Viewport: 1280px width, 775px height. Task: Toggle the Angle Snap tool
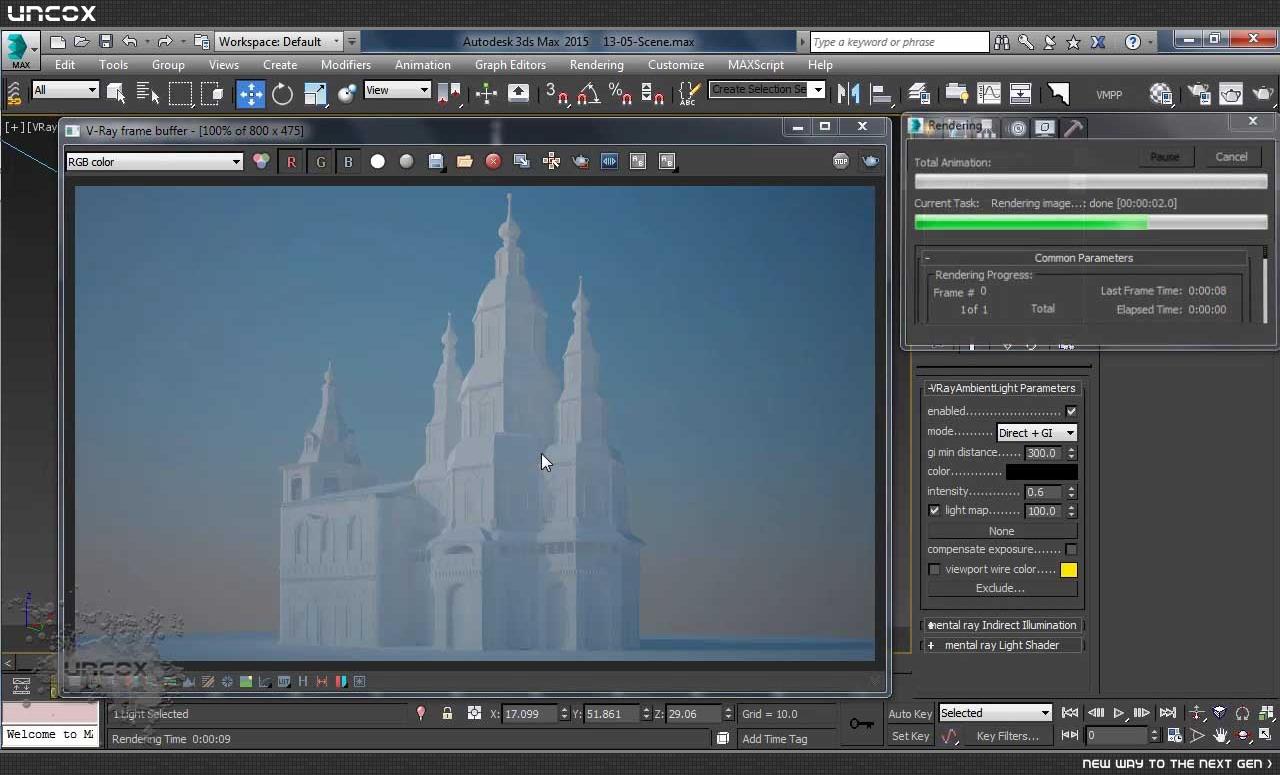click(x=588, y=94)
